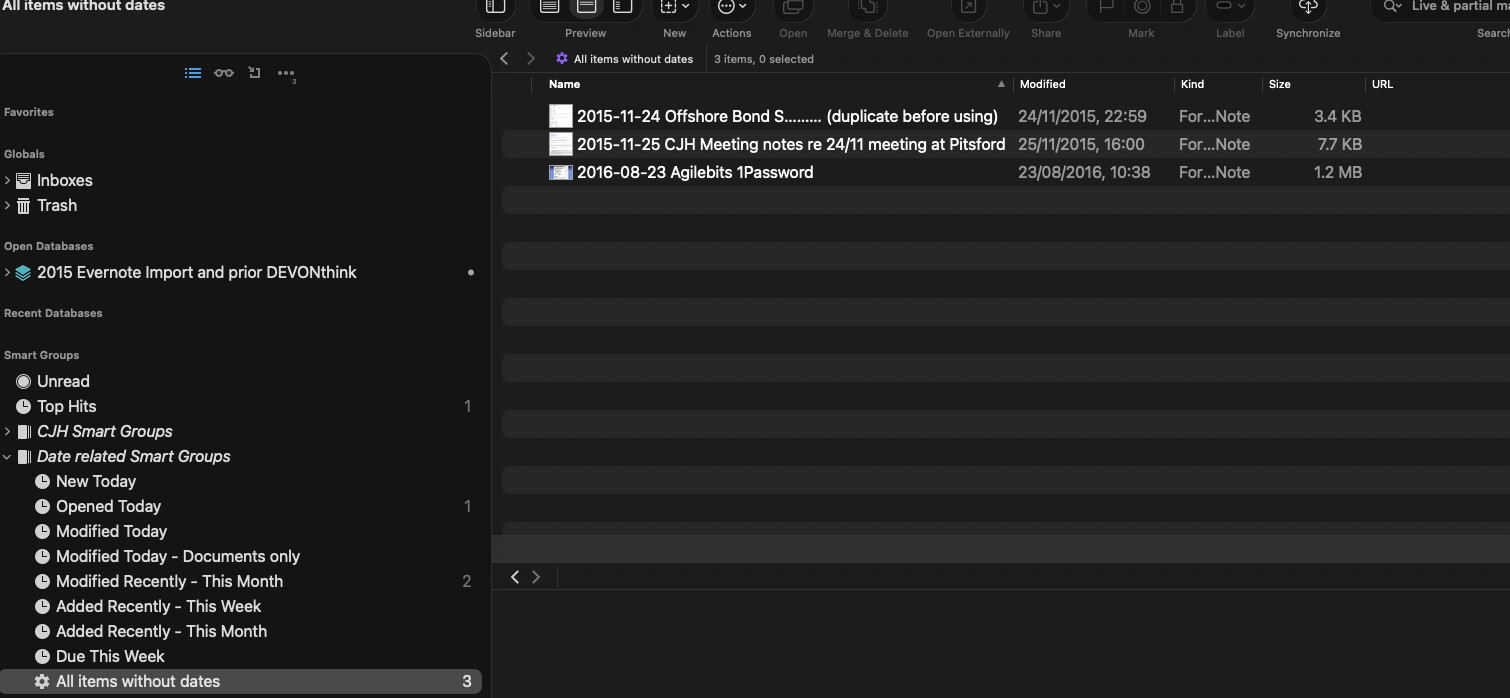Switch sidebar to reading list glasses icon

224,73
